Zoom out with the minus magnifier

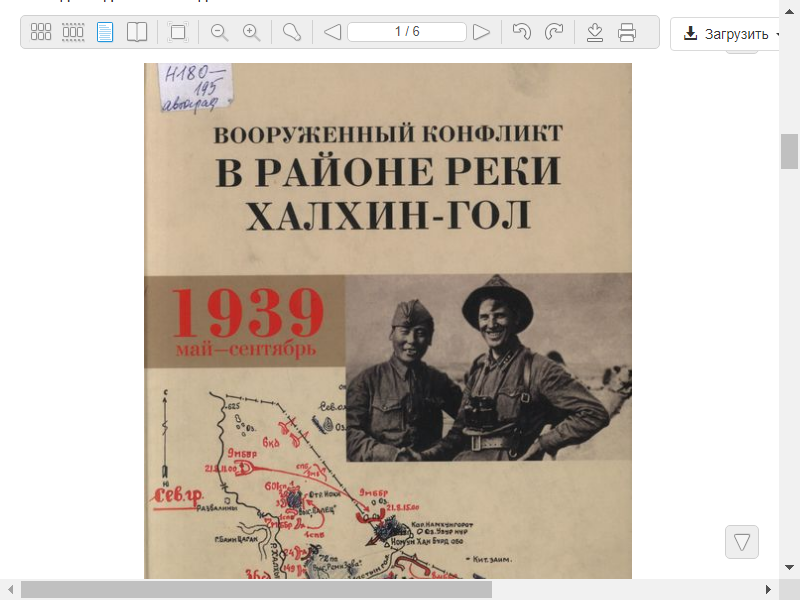219,32
